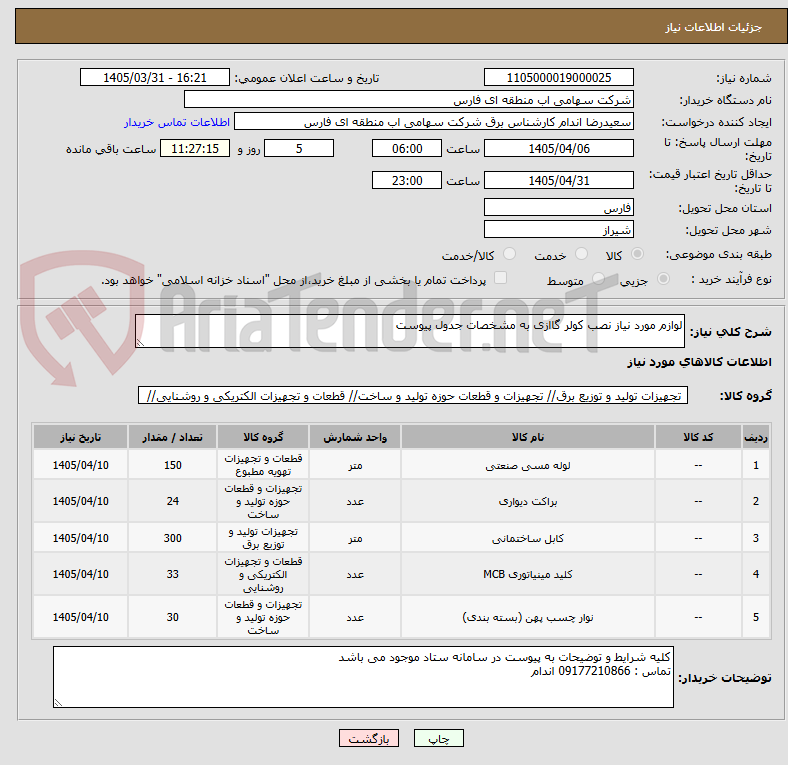
Task: Select the لوله مسی صنعتی row
Action: pos(401,465)
